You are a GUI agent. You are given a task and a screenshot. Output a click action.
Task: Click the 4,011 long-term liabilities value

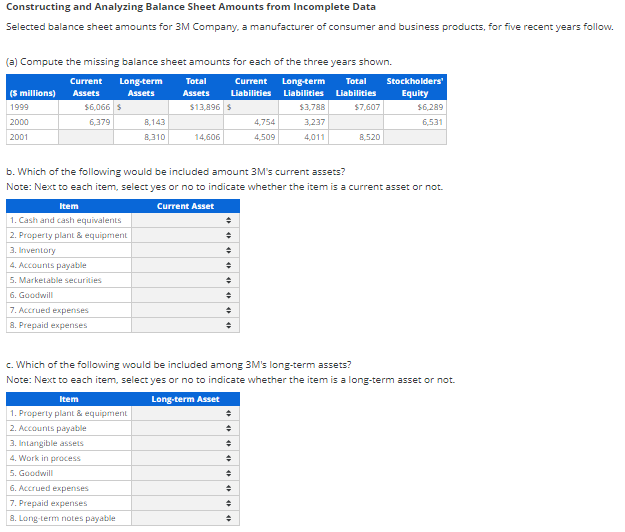314,137
